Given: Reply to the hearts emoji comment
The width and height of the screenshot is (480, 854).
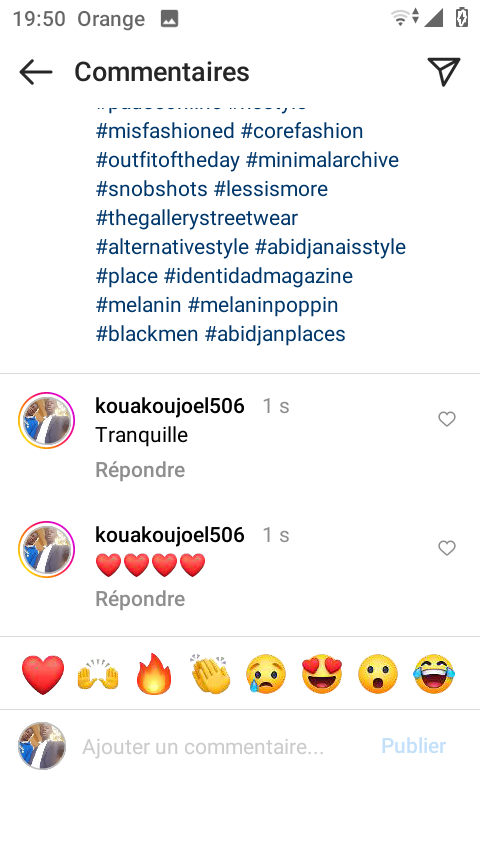Looking at the screenshot, I should (x=140, y=599).
